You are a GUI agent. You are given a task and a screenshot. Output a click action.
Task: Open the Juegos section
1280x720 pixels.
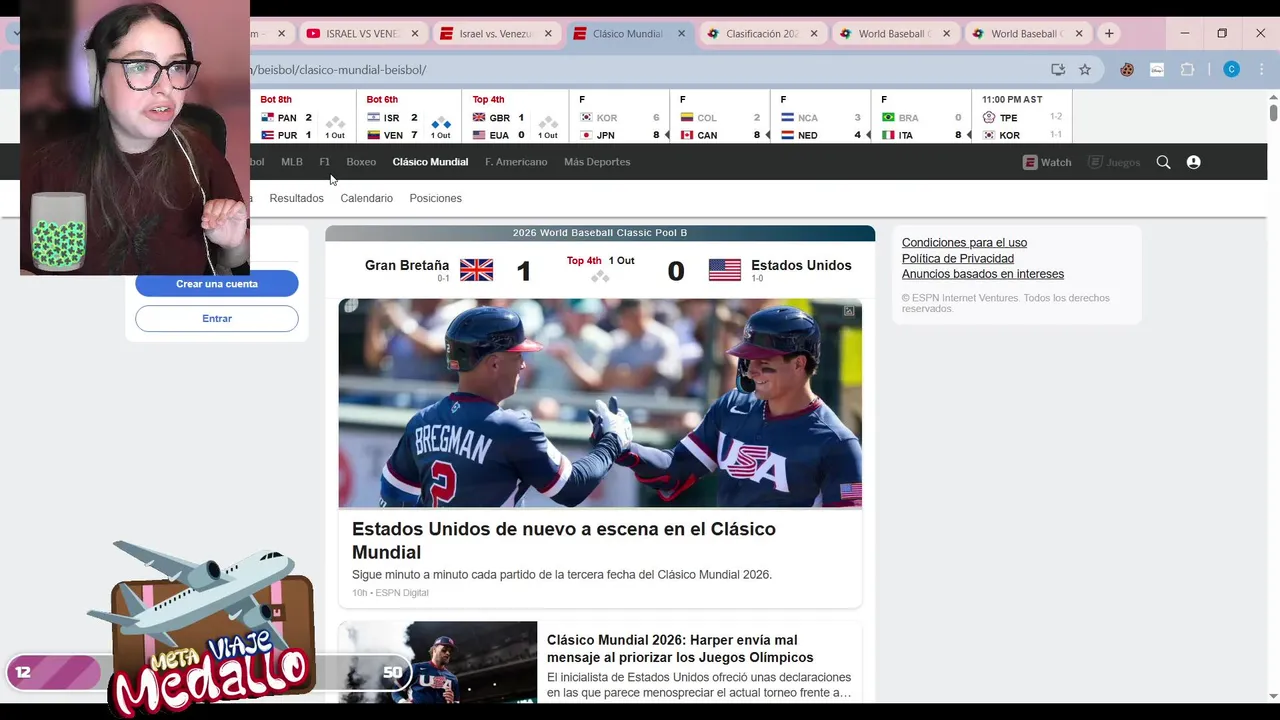pyautogui.click(x=1114, y=162)
